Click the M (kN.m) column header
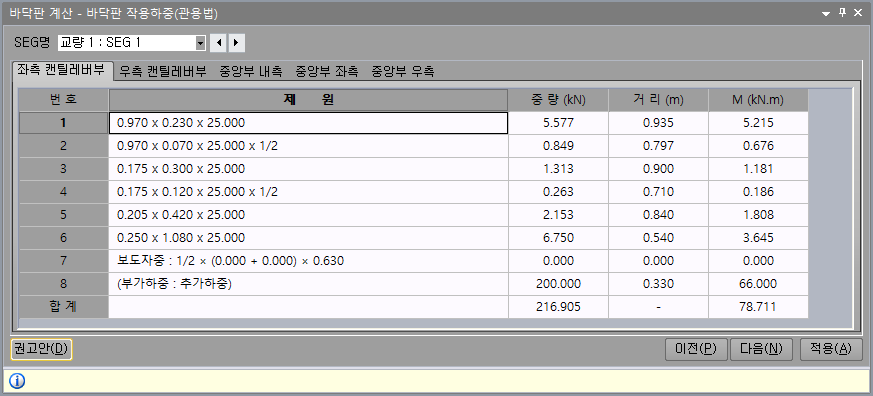Screen dimensions: 873x396 [758, 100]
